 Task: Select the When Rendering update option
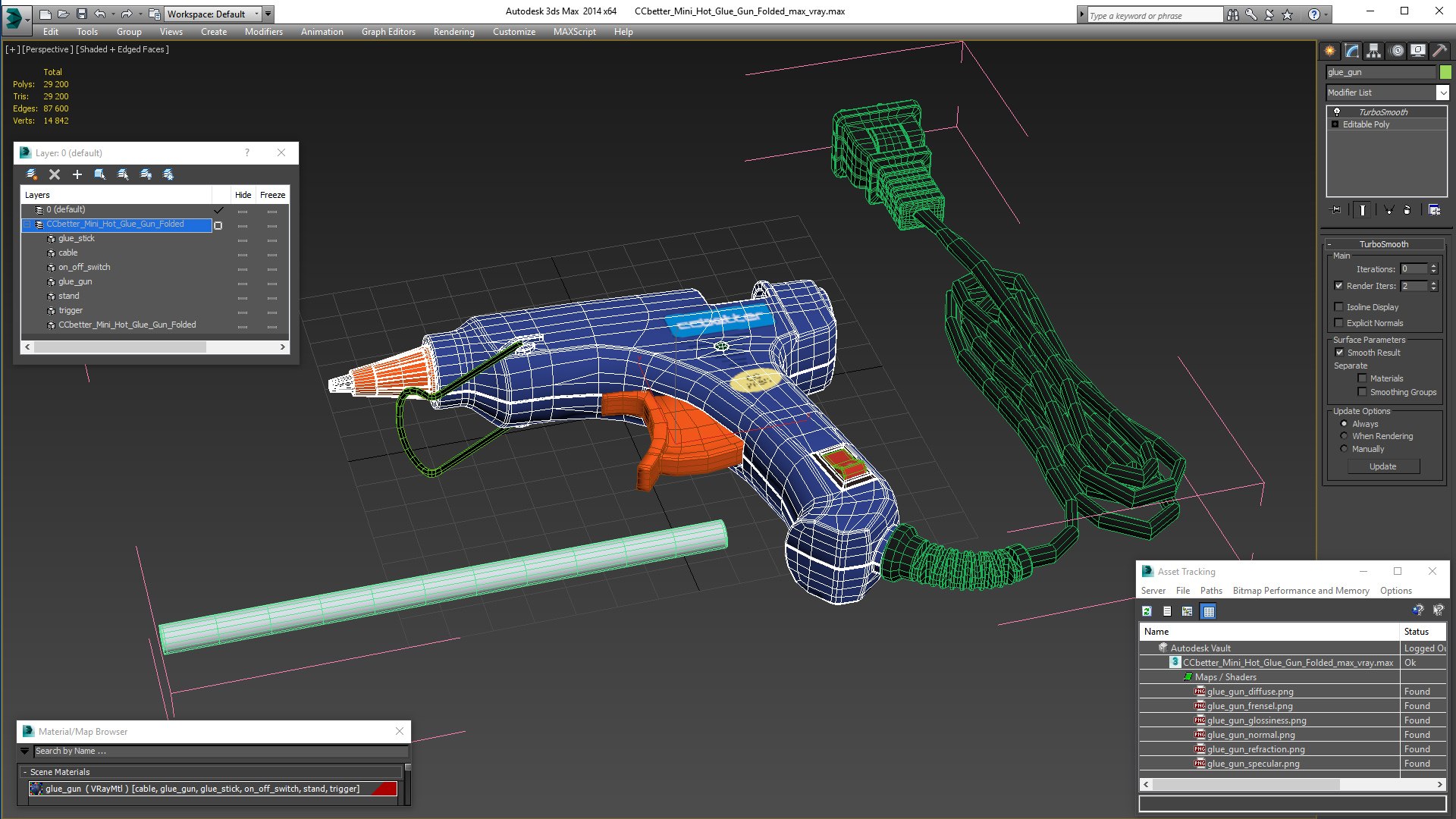coord(1345,436)
